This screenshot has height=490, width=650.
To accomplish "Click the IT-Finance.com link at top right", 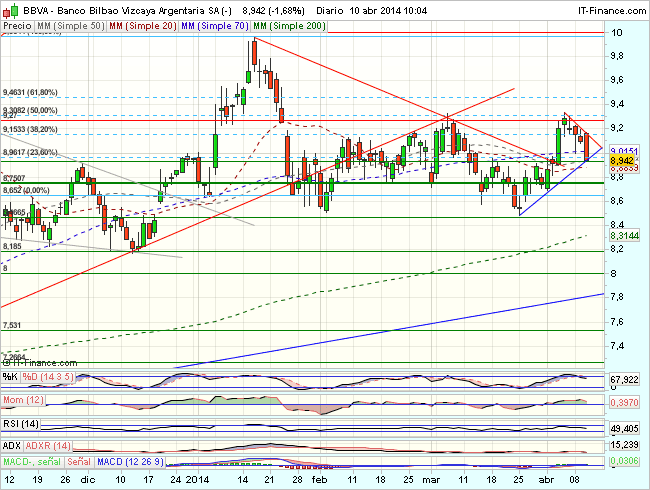I will 612,11.
